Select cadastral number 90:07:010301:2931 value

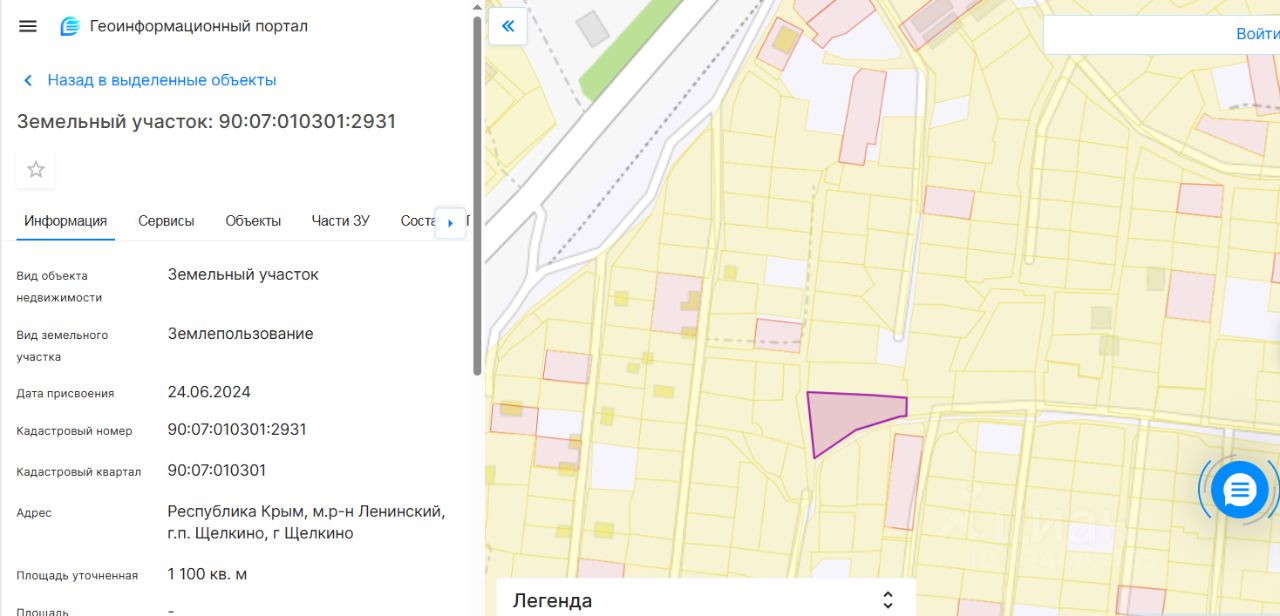point(237,430)
